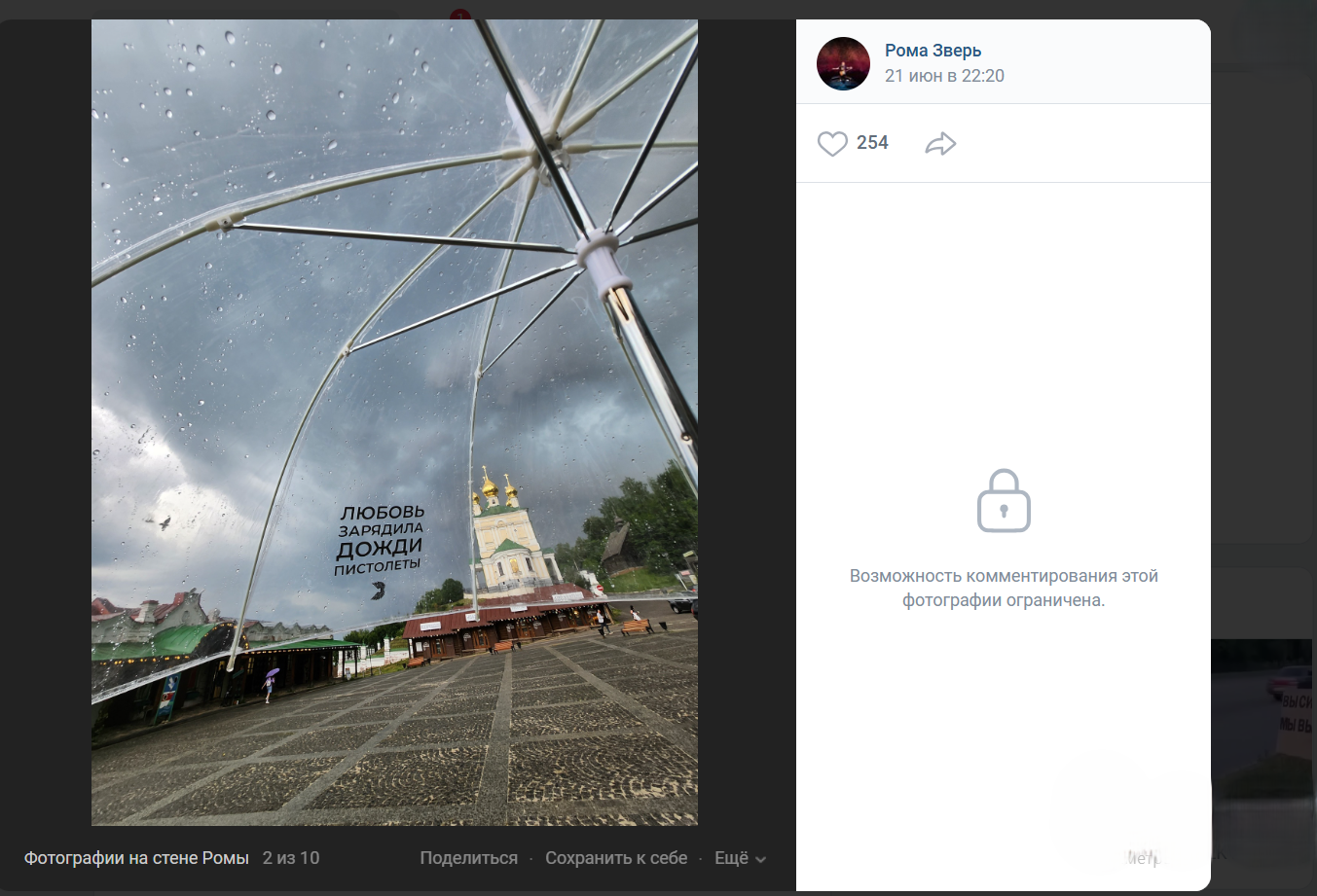Open album link Фотографии на стене Ромы

[x=136, y=858]
